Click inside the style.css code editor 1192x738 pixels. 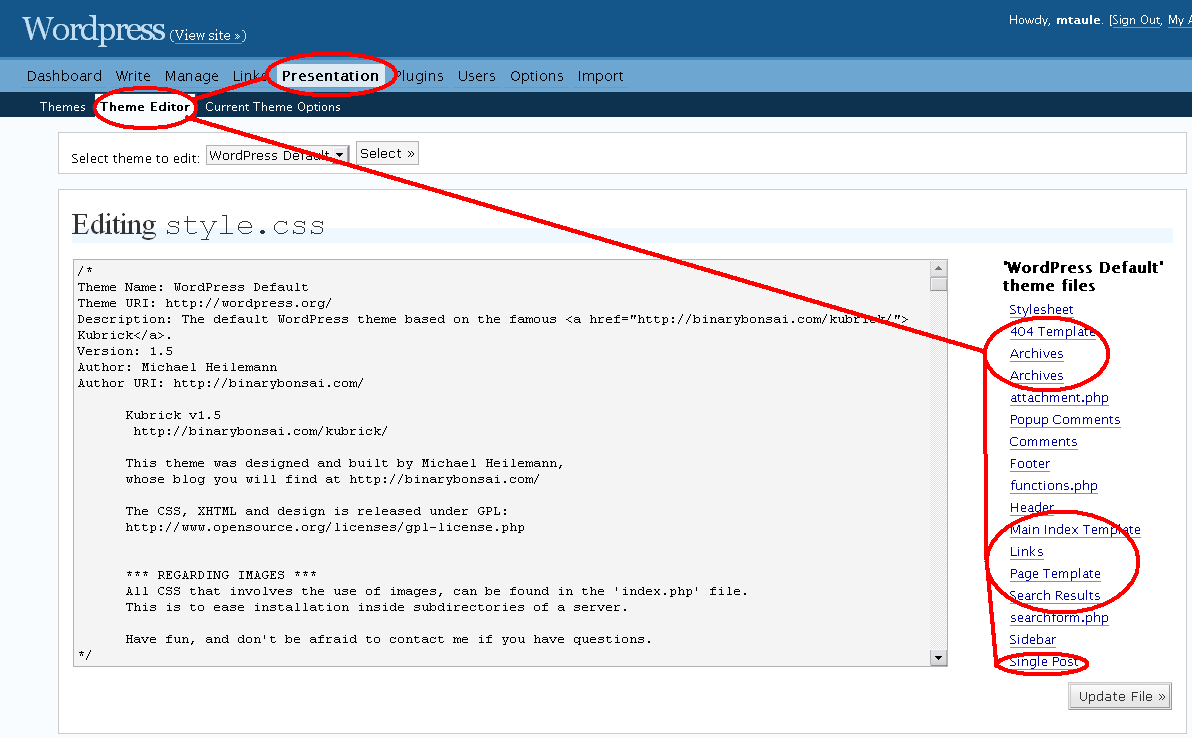click(x=502, y=463)
